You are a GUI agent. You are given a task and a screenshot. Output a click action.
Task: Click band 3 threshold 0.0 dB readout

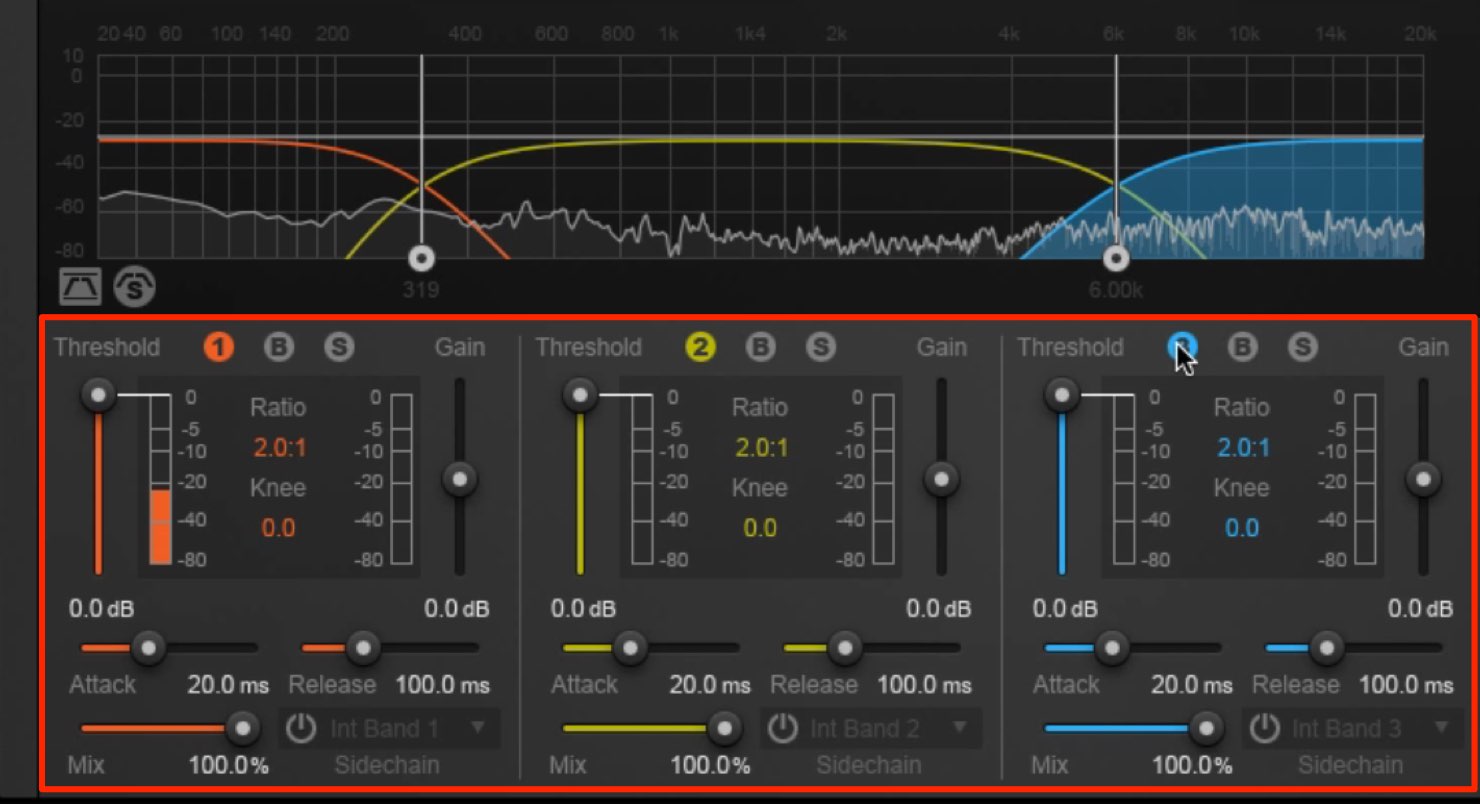(x=1065, y=608)
